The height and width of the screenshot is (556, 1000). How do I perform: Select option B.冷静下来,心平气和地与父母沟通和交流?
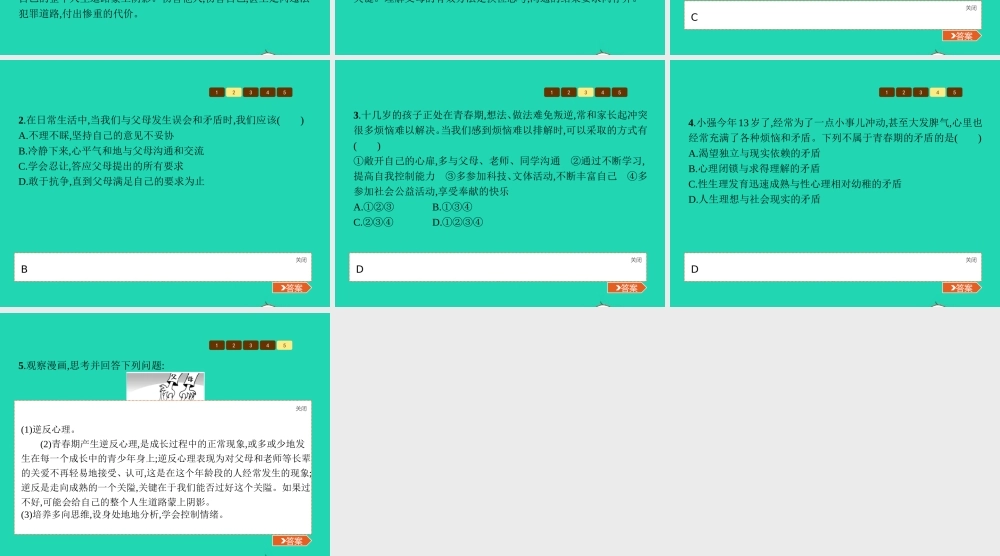pos(111,151)
